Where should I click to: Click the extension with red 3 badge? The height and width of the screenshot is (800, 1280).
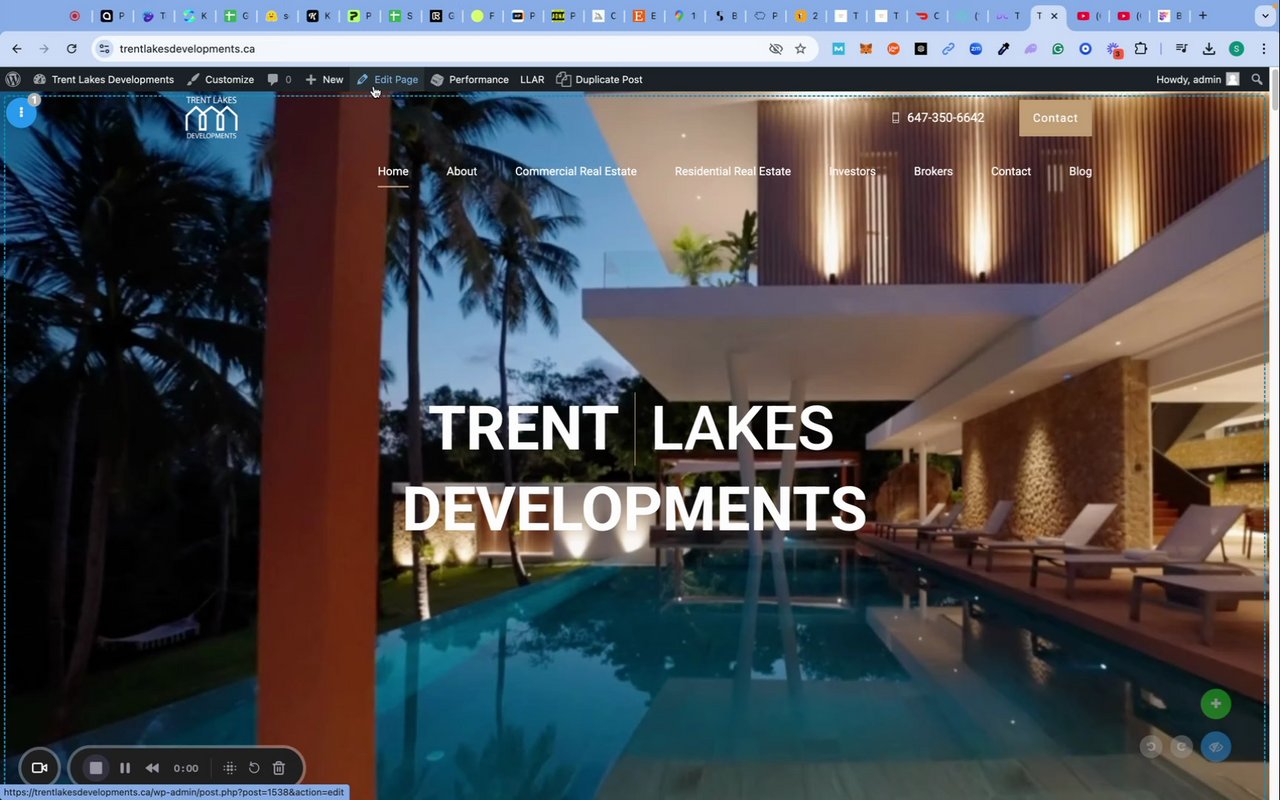[x=1113, y=49]
